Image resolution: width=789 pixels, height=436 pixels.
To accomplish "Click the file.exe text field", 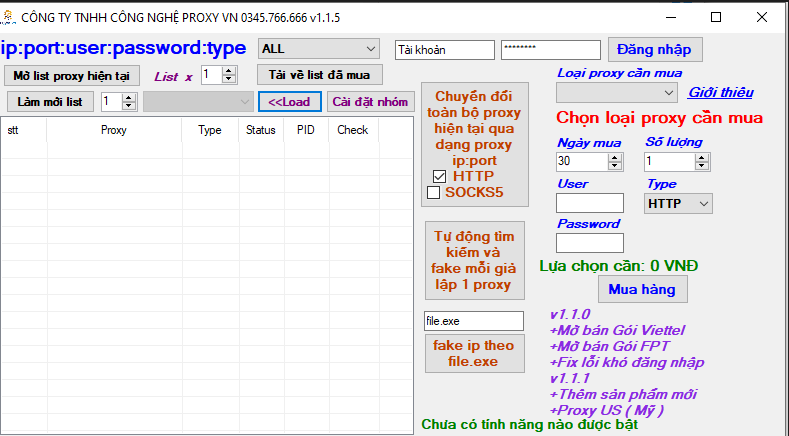I will coord(473,321).
